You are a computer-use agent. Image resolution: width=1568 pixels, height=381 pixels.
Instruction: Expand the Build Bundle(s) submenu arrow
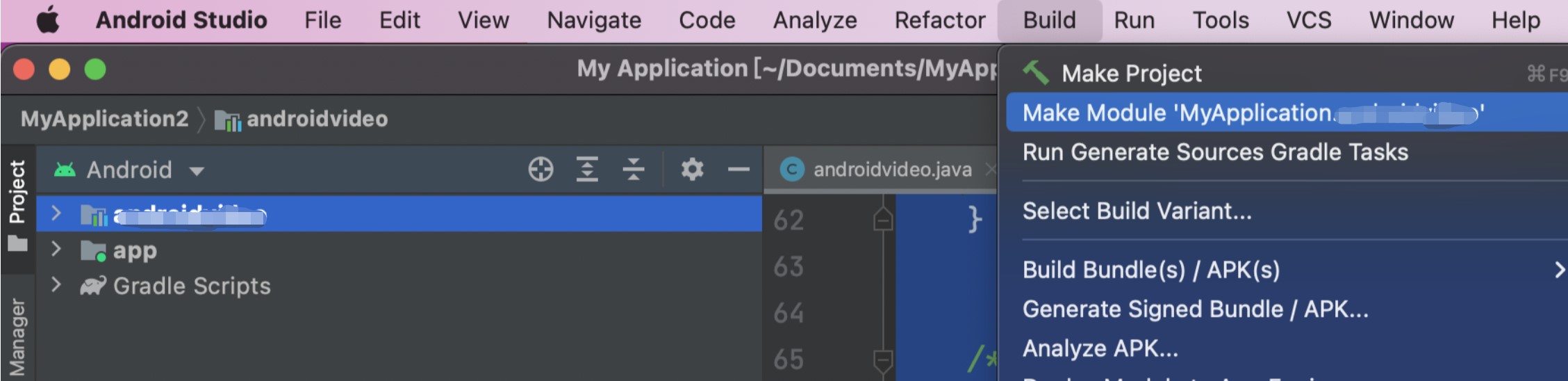click(1559, 270)
